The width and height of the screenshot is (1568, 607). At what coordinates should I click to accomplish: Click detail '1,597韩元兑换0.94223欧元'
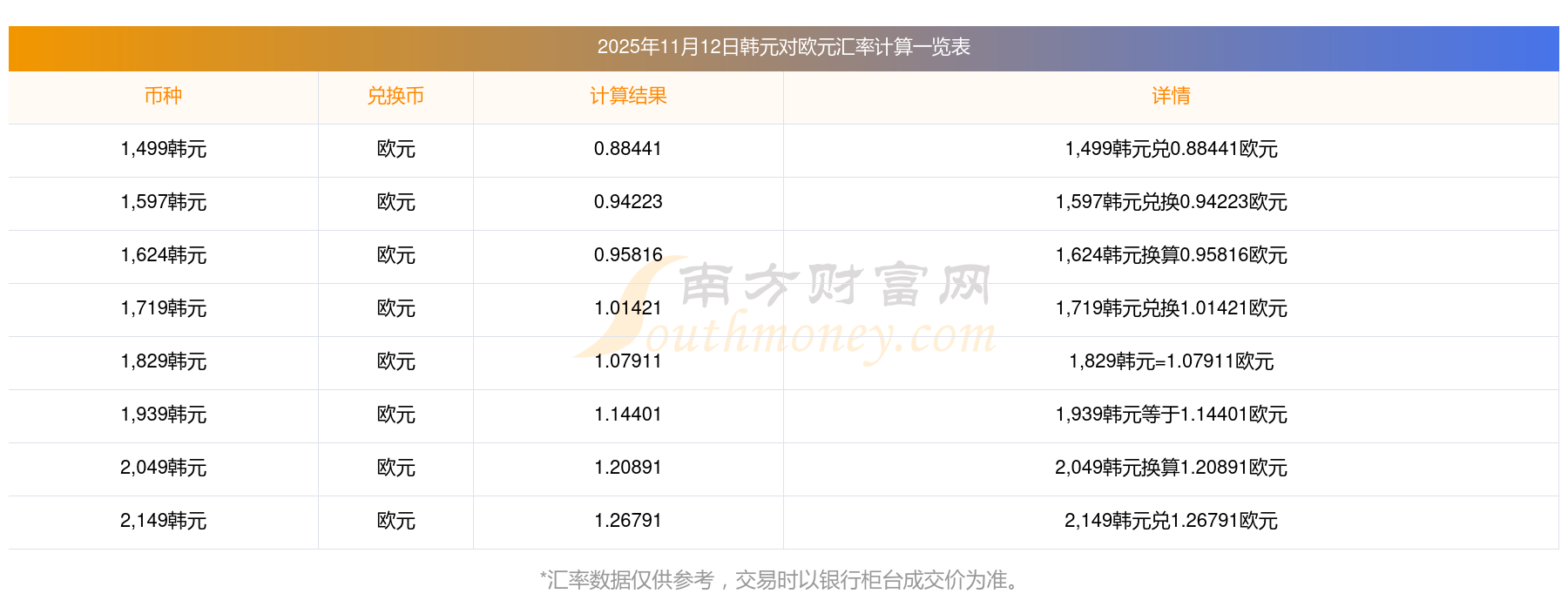point(1171,202)
